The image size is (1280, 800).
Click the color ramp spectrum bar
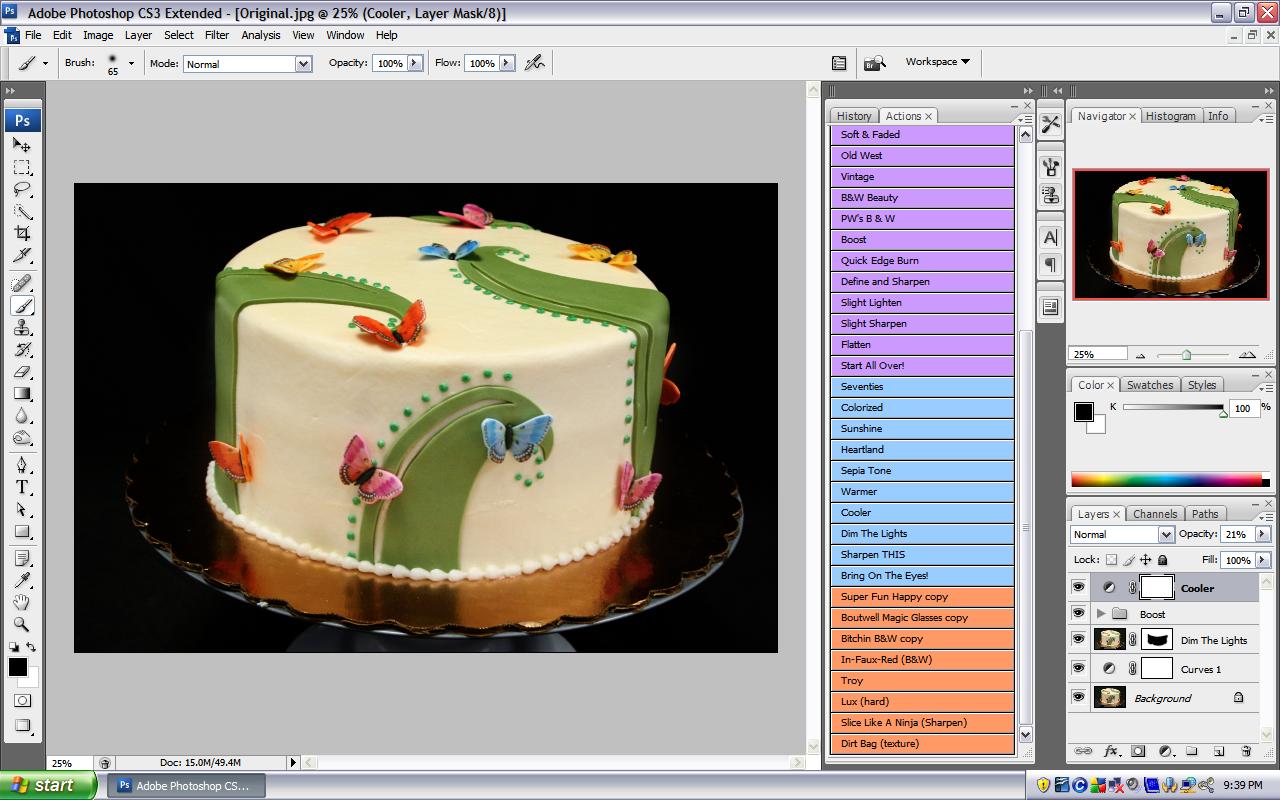(1166, 480)
